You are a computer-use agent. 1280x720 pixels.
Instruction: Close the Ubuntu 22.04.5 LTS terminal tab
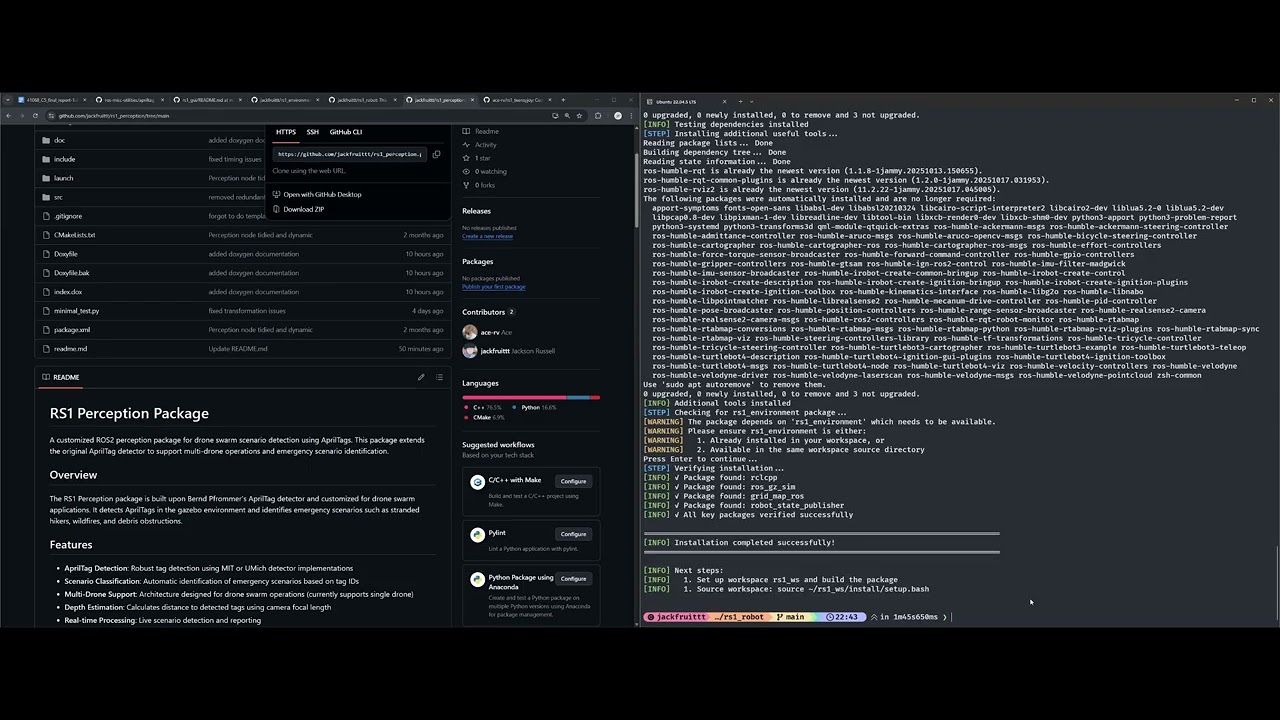point(725,101)
